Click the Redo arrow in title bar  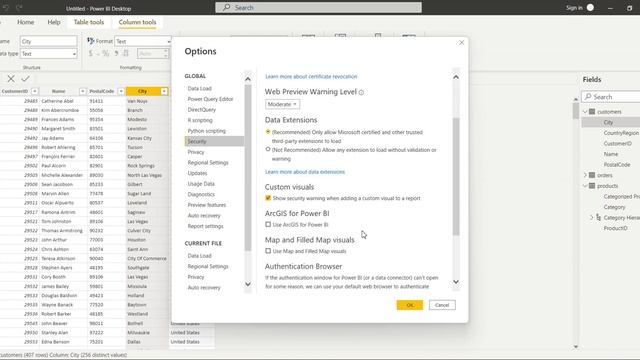click(x=19, y=8)
